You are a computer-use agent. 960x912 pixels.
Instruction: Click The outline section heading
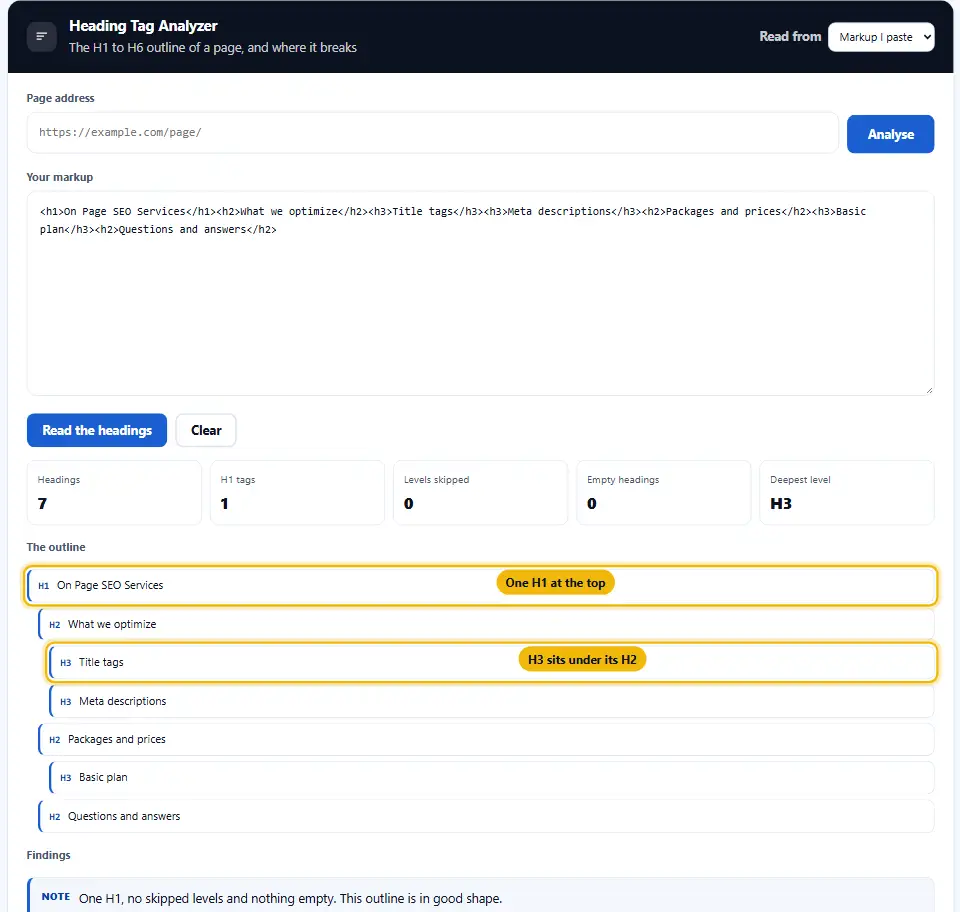click(56, 547)
